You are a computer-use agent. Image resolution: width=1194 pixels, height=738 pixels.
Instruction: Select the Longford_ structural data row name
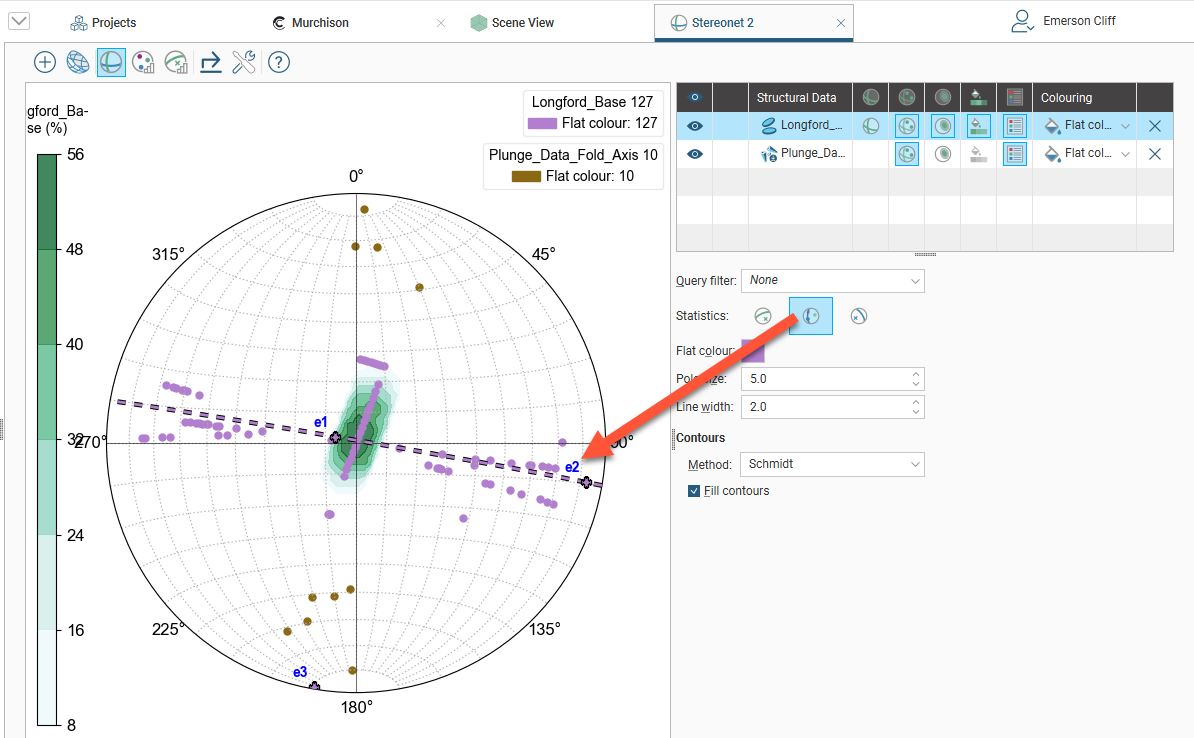(811, 125)
